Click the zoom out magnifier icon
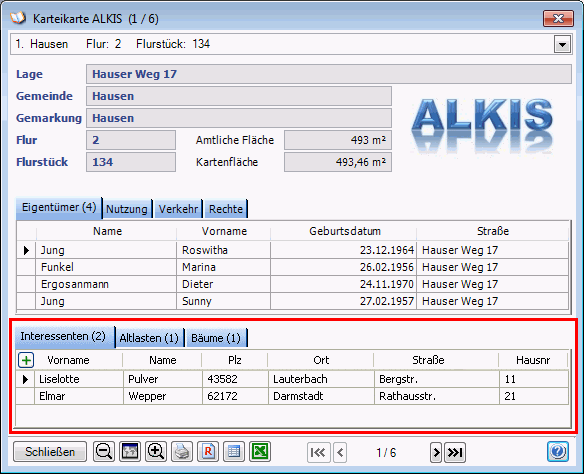Image resolution: width=584 pixels, height=474 pixels. [104, 452]
